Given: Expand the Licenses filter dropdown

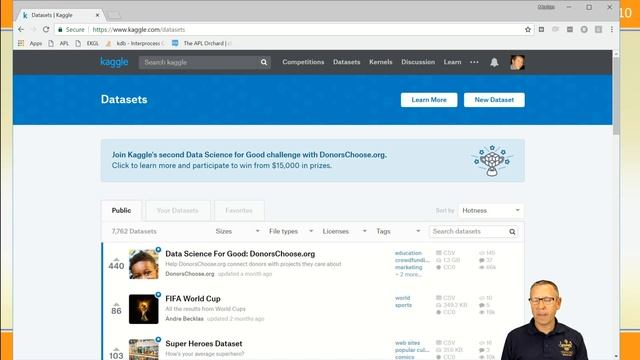Looking at the screenshot, I should 344,231.
